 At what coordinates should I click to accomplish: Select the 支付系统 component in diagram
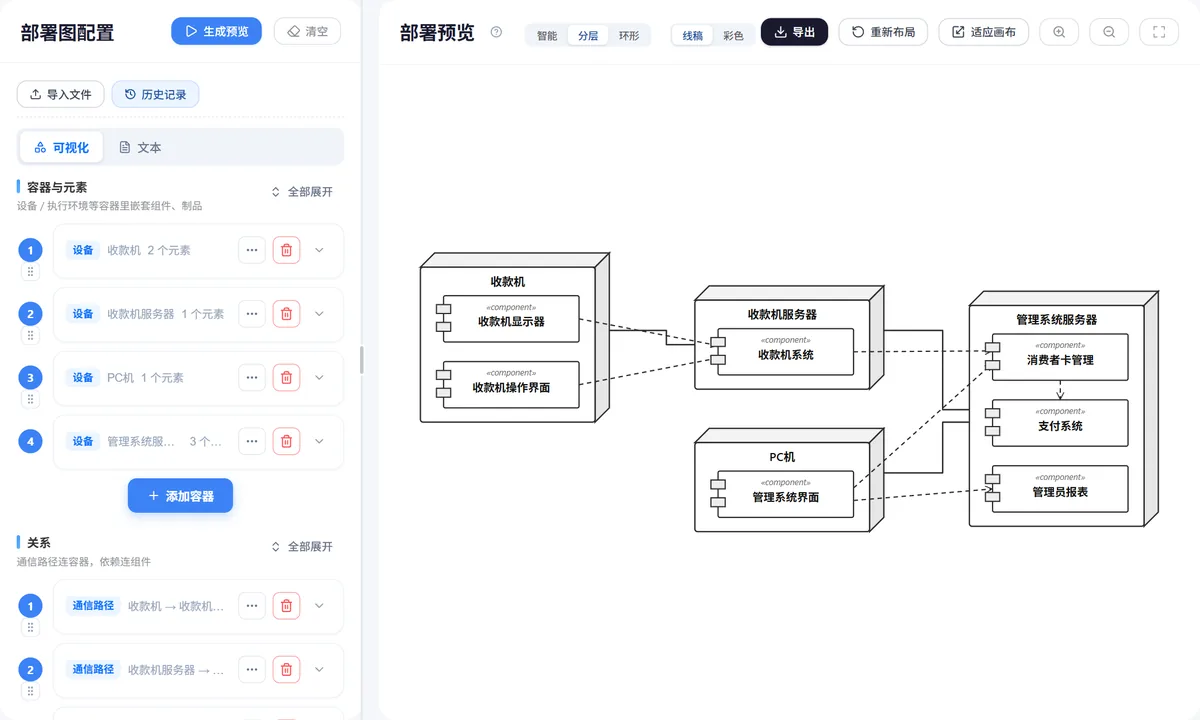1057,423
